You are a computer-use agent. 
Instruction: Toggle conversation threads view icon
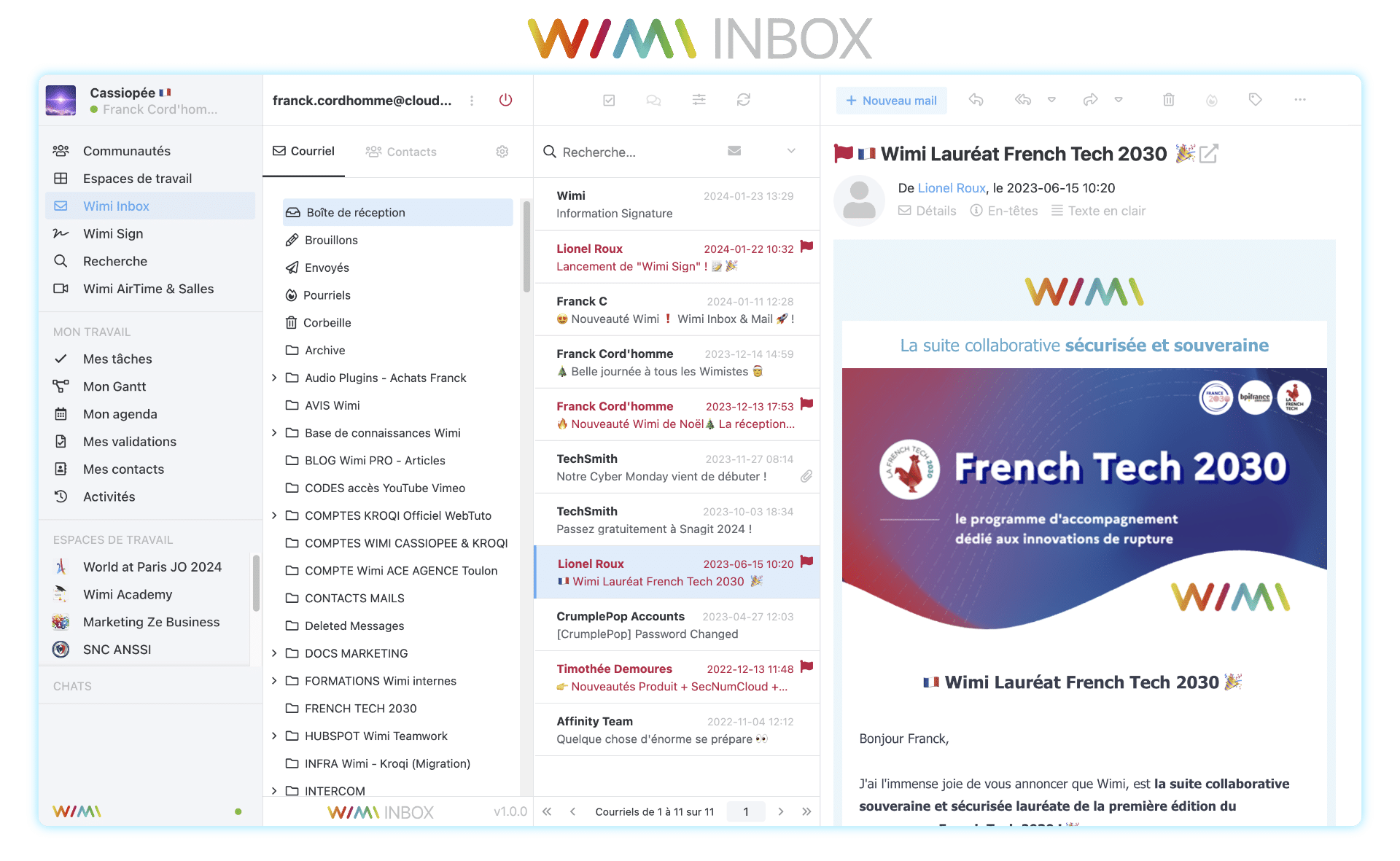click(x=653, y=100)
